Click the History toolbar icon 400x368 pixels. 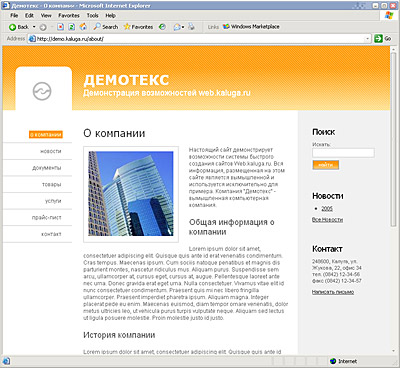[162, 27]
